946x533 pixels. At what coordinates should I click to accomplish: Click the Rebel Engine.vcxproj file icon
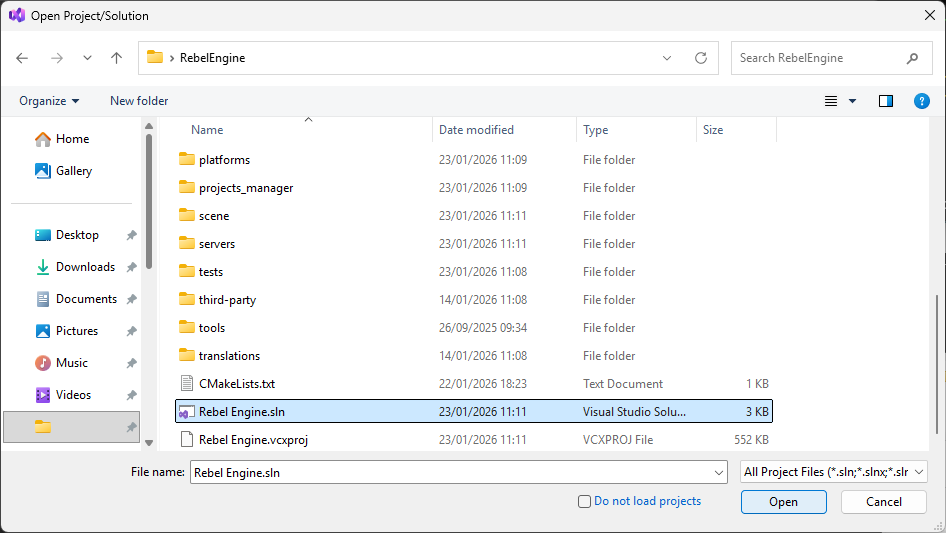(x=187, y=439)
